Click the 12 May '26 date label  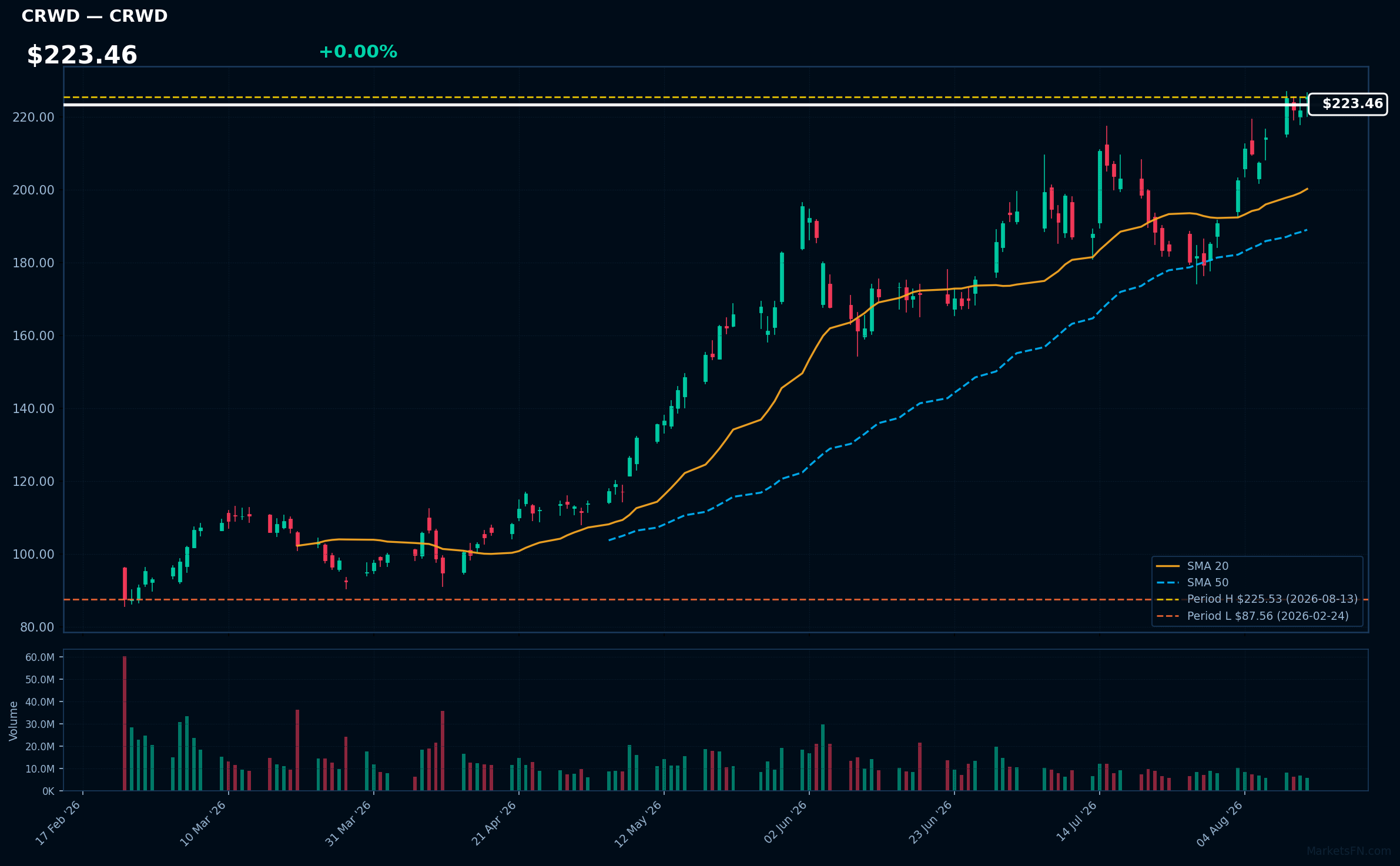pos(638,823)
